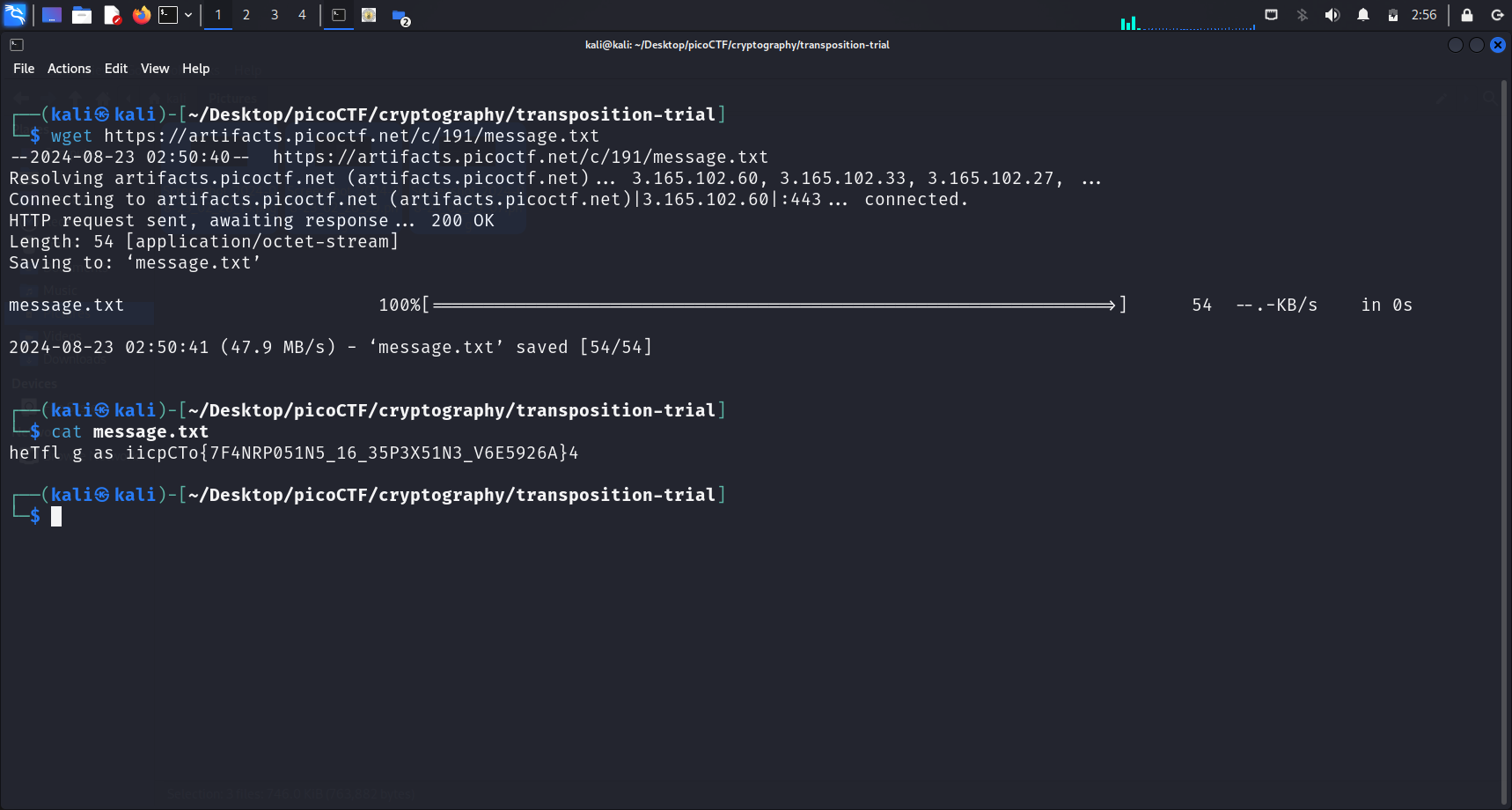The width and height of the screenshot is (1512, 810).
Task: Click the show desktop panel icon
Action: coord(52,15)
